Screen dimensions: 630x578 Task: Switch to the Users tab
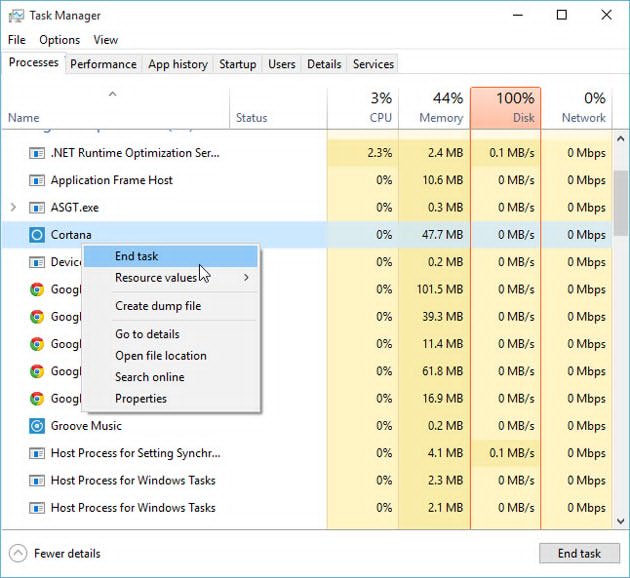(282, 64)
